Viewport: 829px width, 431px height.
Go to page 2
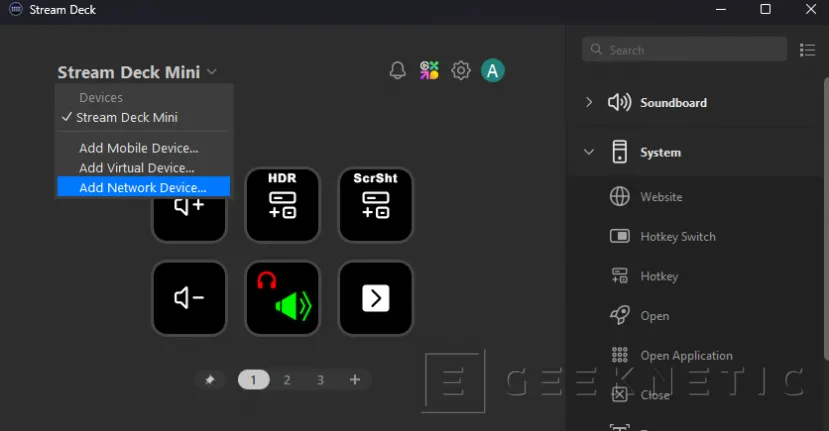click(x=287, y=380)
